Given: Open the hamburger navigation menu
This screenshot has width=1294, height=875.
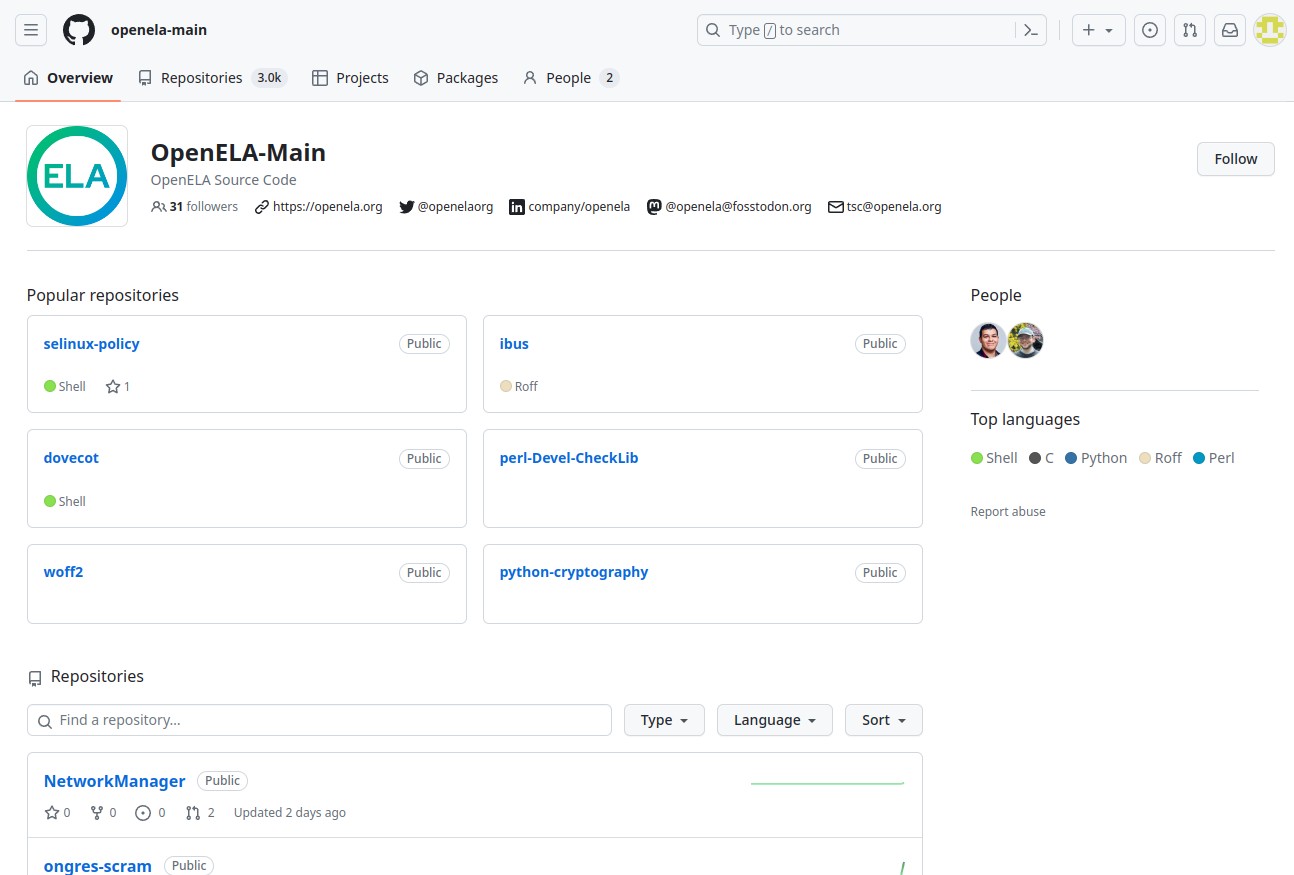Looking at the screenshot, I should [31, 30].
